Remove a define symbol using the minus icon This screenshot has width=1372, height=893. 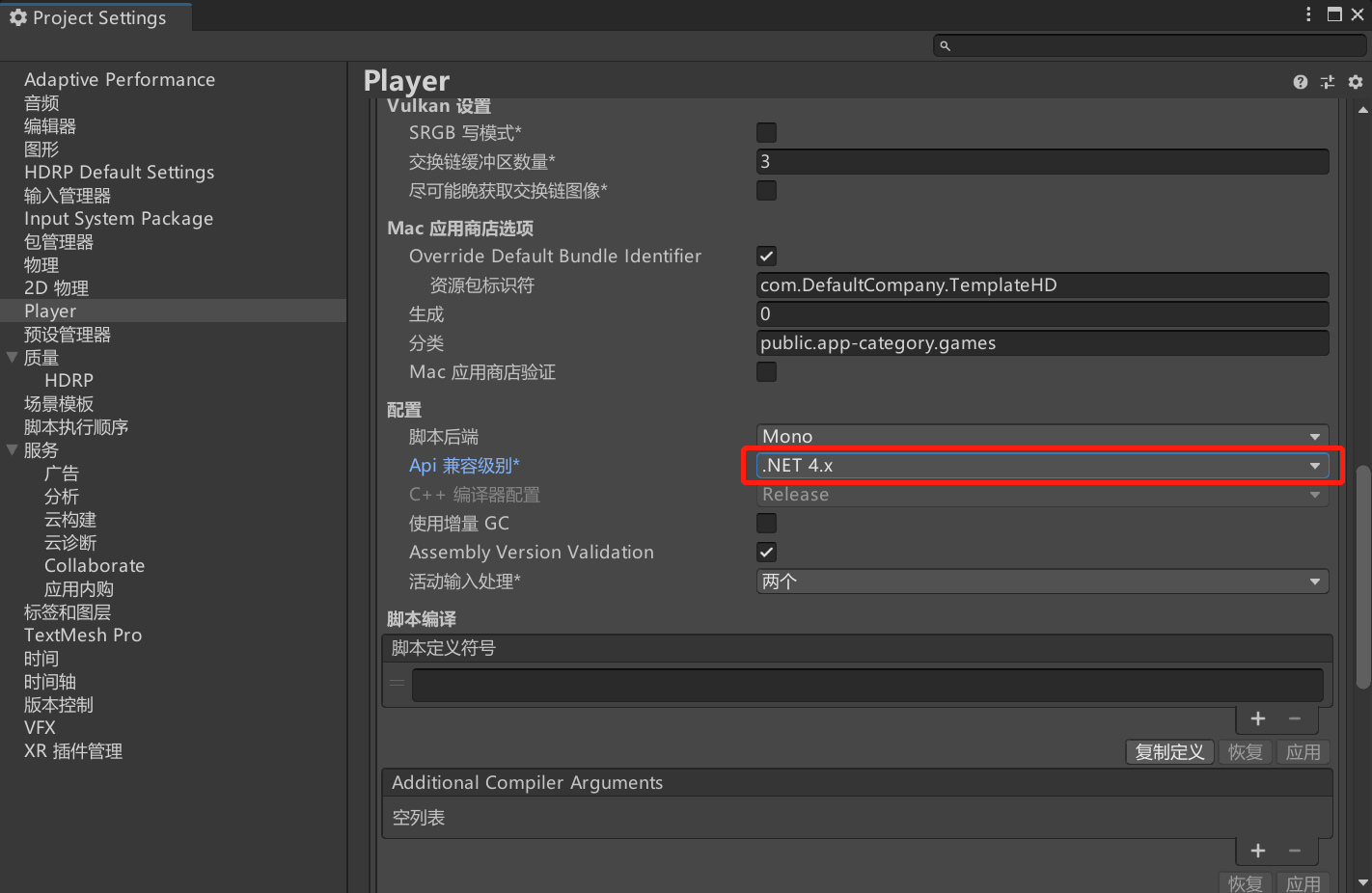click(1293, 718)
